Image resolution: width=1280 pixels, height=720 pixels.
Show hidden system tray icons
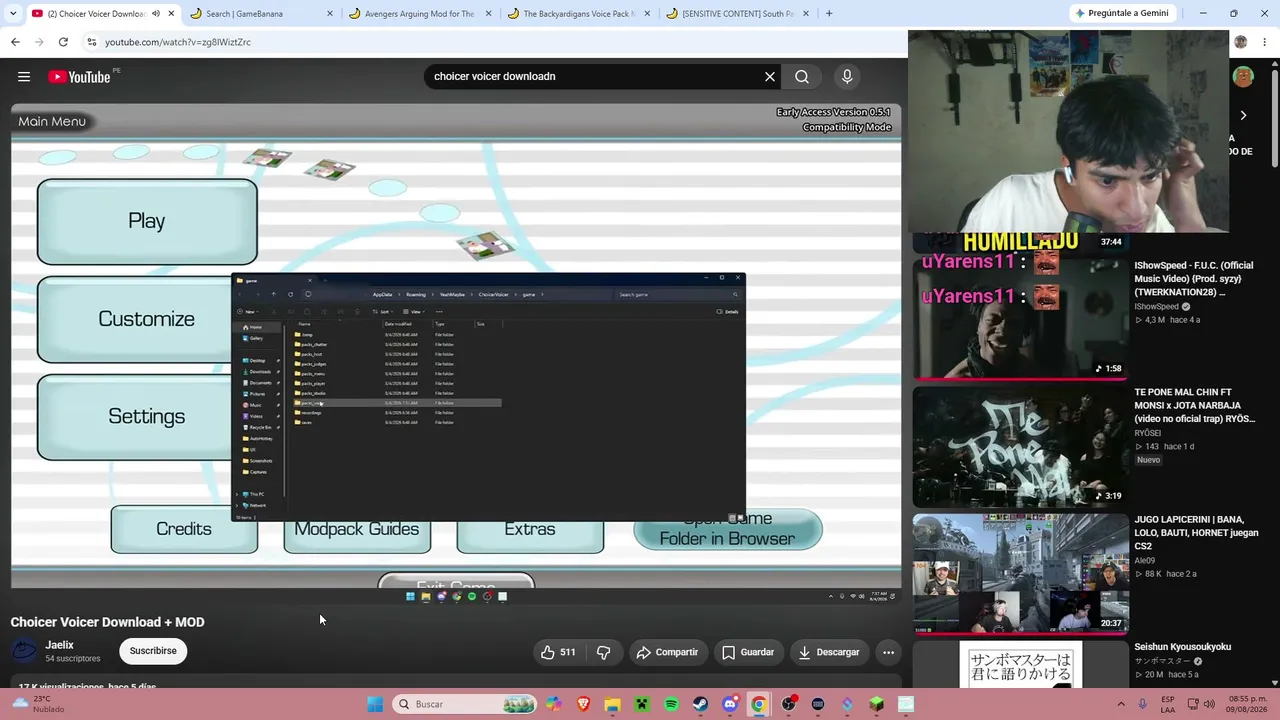[1121, 704]
